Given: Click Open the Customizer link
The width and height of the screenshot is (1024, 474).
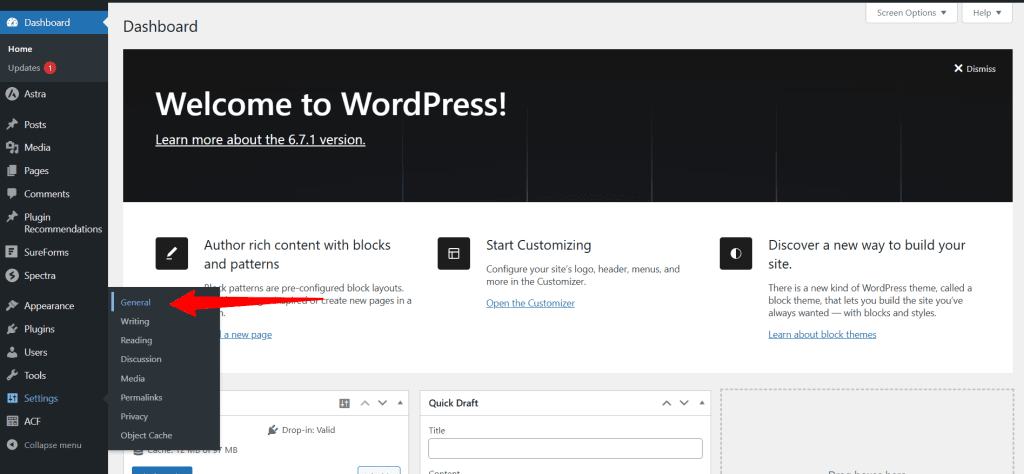Looking at the screenshot, I should click(x=530, y=304).
